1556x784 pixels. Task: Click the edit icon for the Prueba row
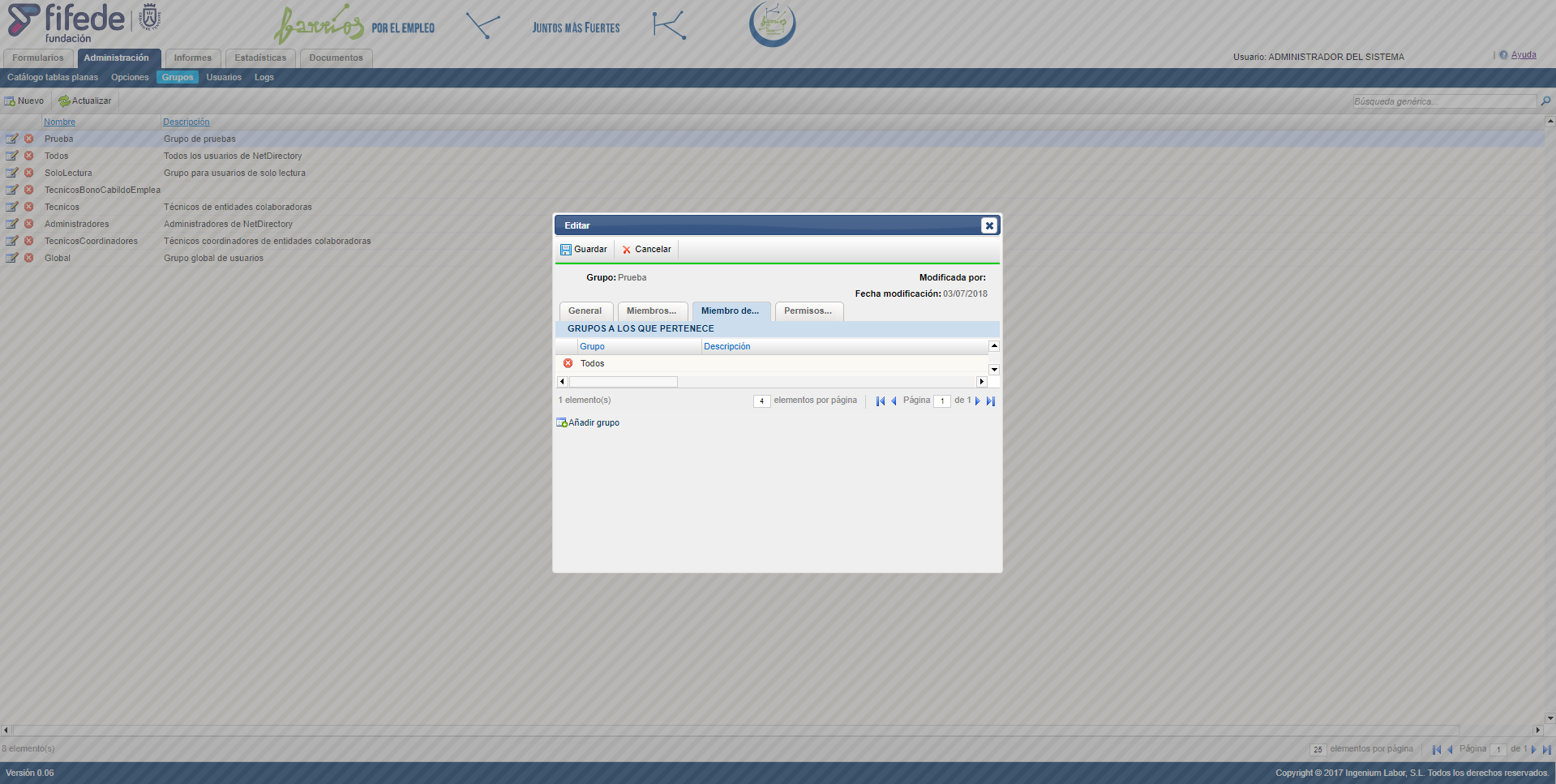click(x=12, y=139)
